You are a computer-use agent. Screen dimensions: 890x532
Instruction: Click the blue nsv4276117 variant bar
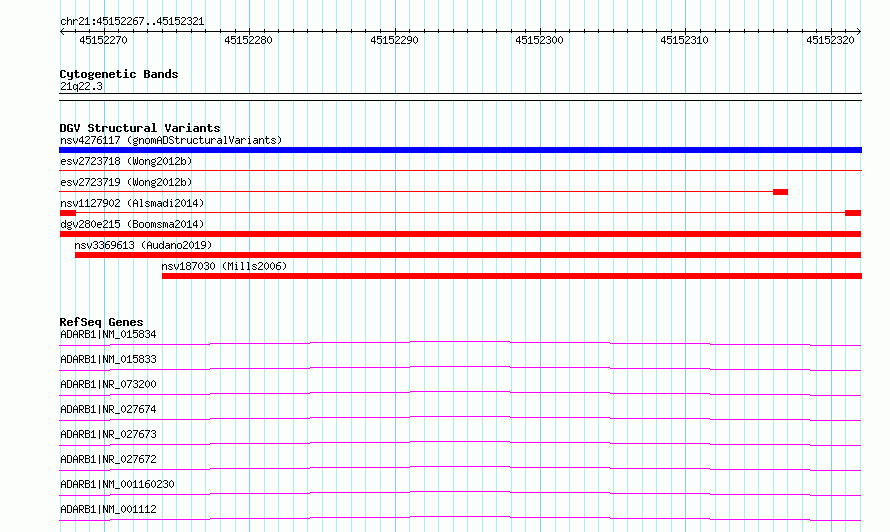[x=460, y=150]
